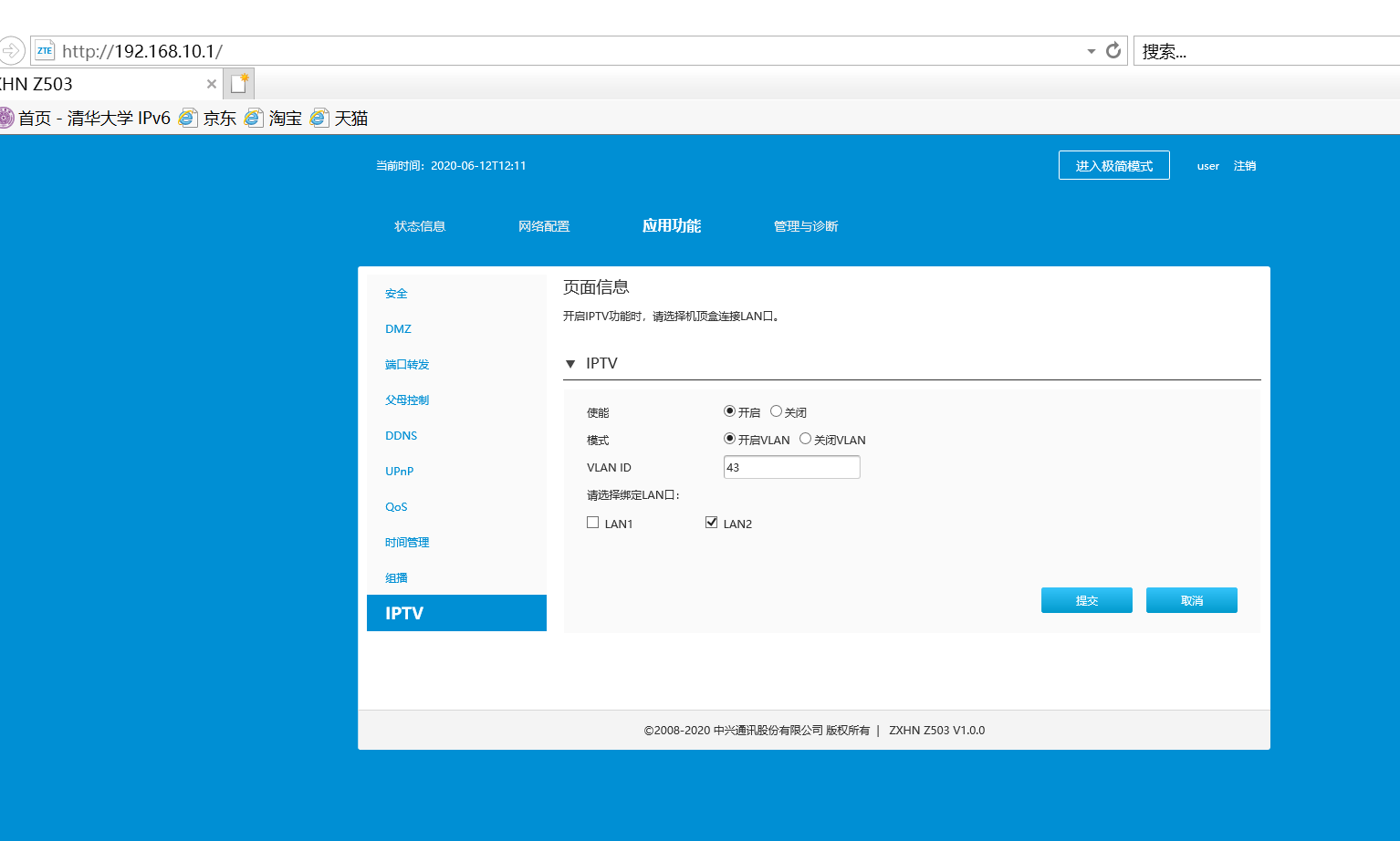The image size is (1400, 841).
Task: Click the browser search box
Action: pyautogui.click(x=1267, y=51)
